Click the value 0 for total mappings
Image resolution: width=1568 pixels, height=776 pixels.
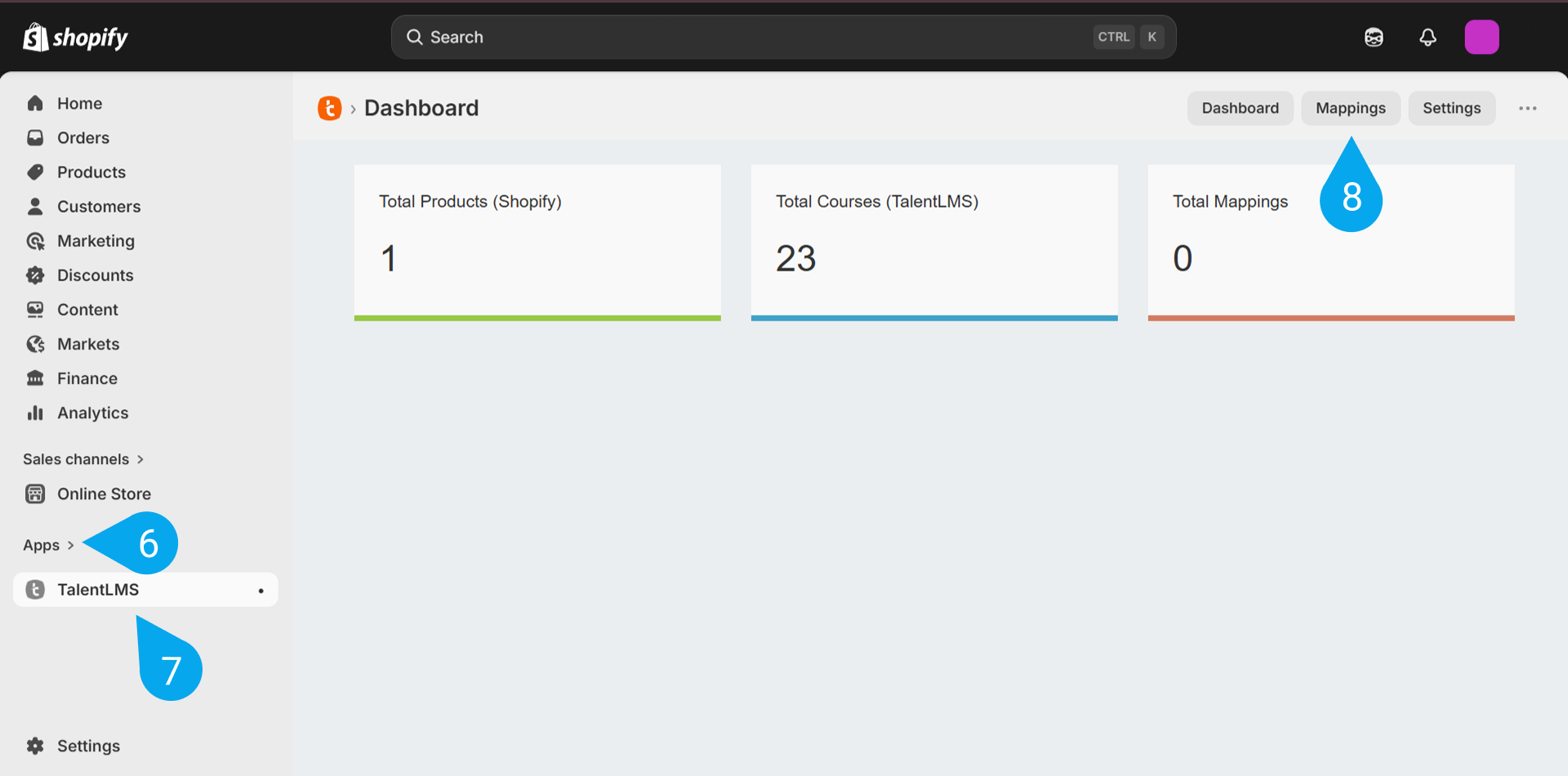coord(1183,259)
